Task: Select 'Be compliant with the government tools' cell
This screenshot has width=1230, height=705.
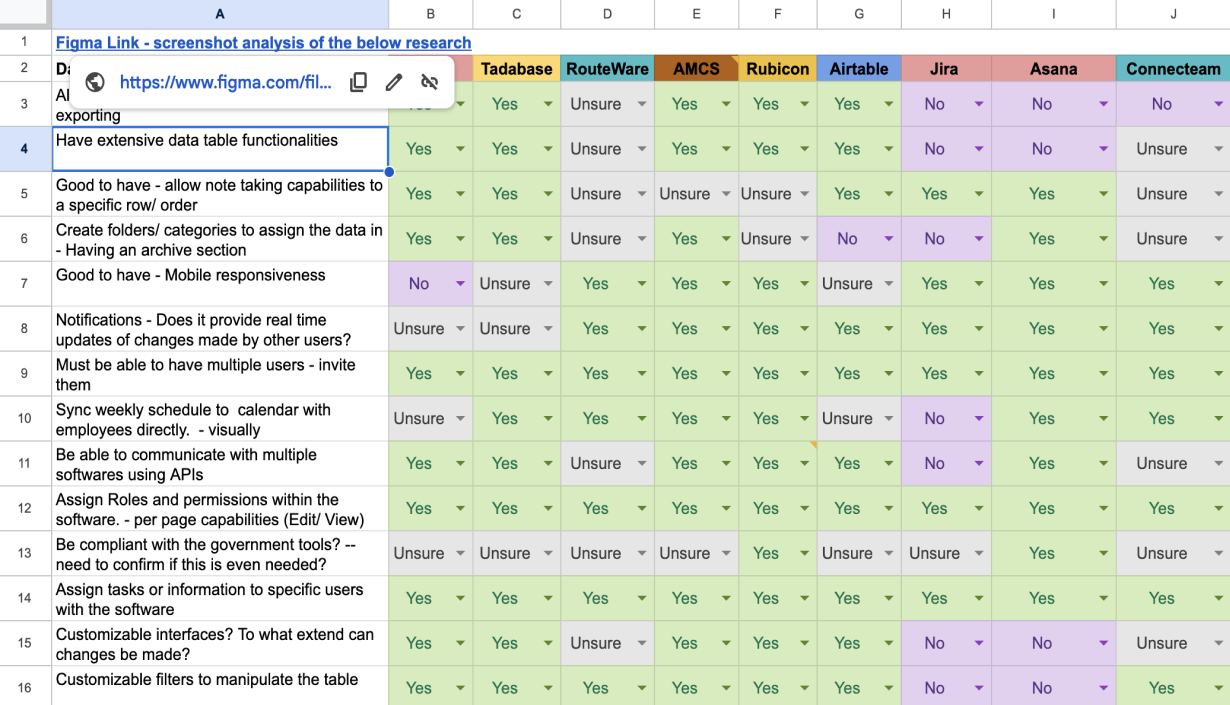Action: [x=220, y=553]
